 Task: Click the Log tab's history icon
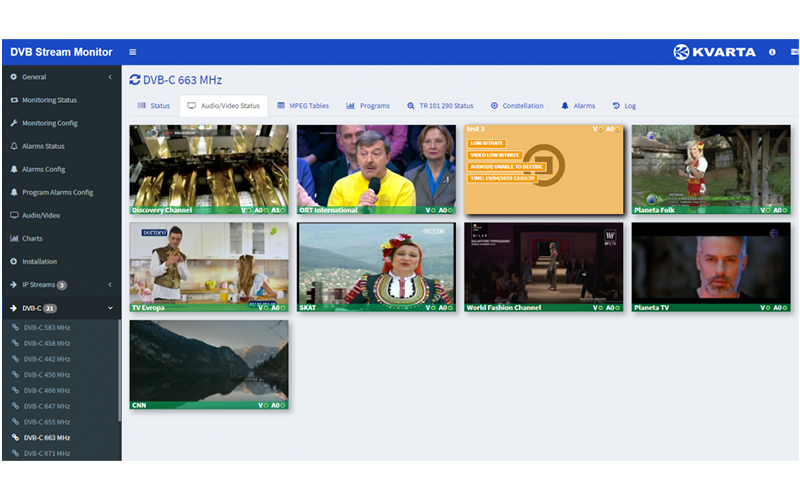coord(616,106)
